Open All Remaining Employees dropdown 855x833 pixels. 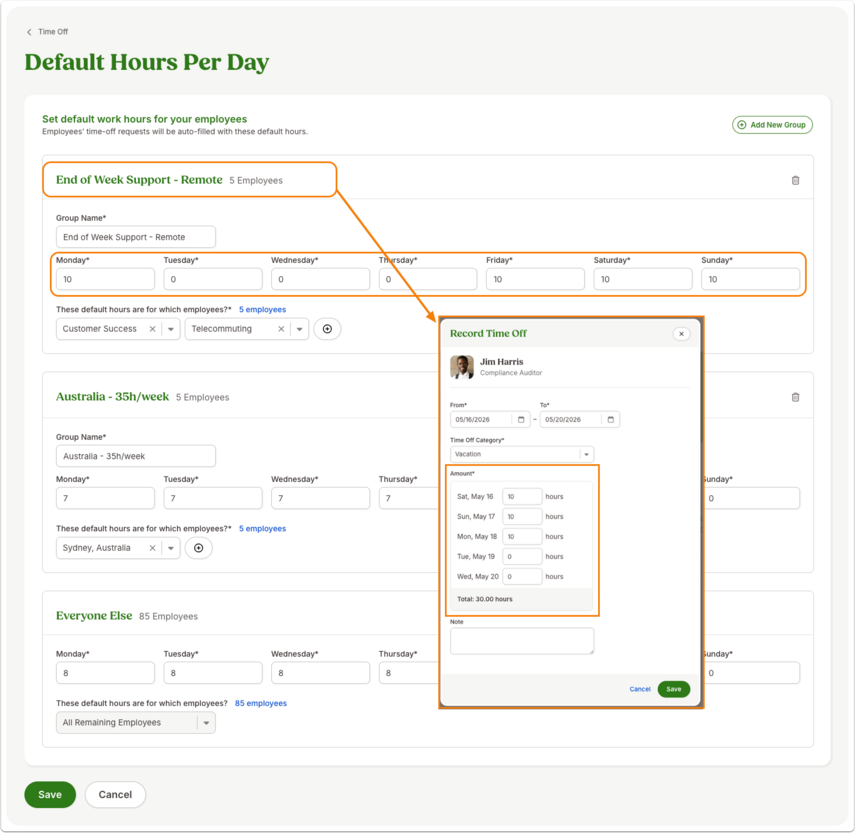[x=136, y=722]
